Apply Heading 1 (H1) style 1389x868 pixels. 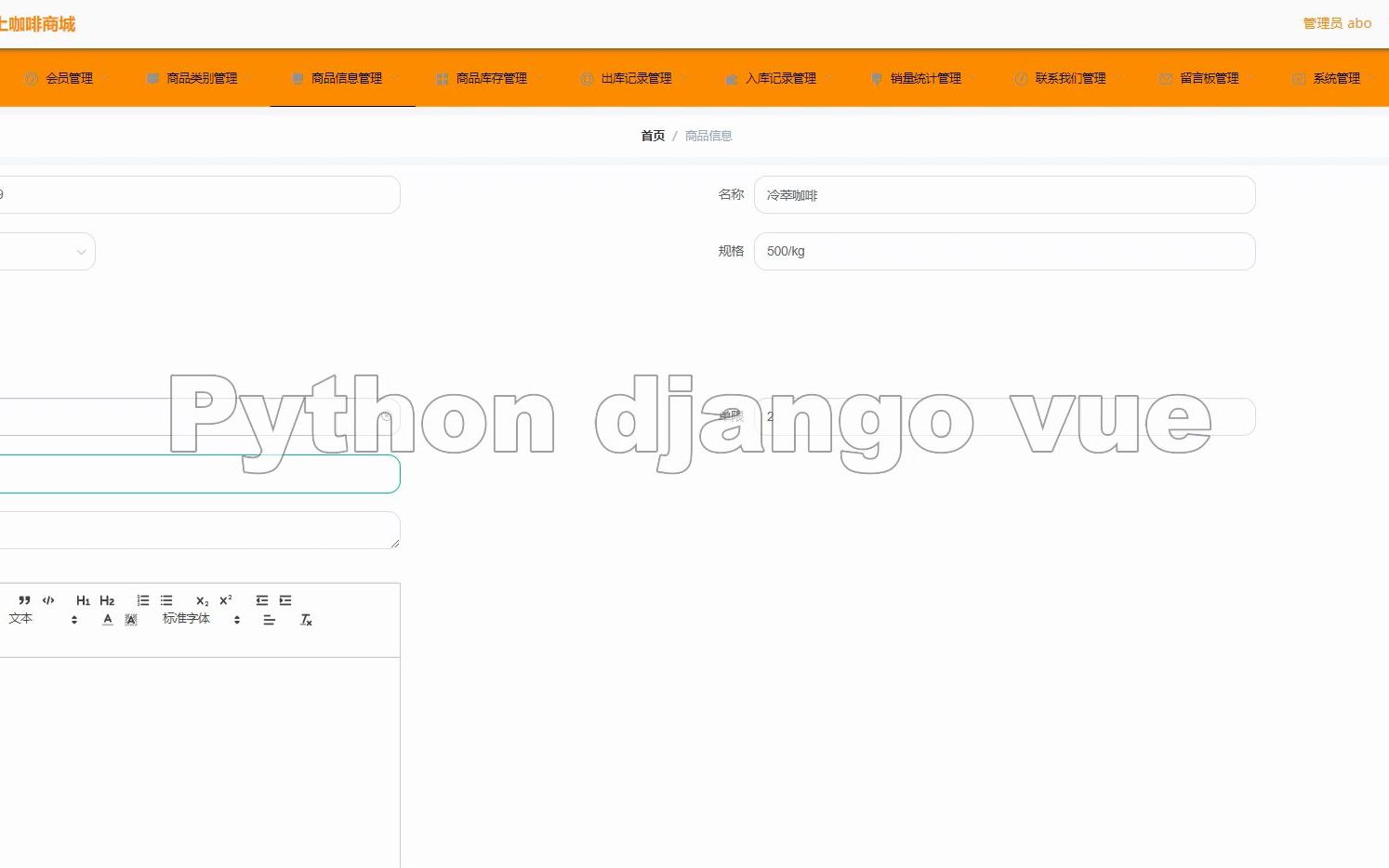click(x=83, y=600)
